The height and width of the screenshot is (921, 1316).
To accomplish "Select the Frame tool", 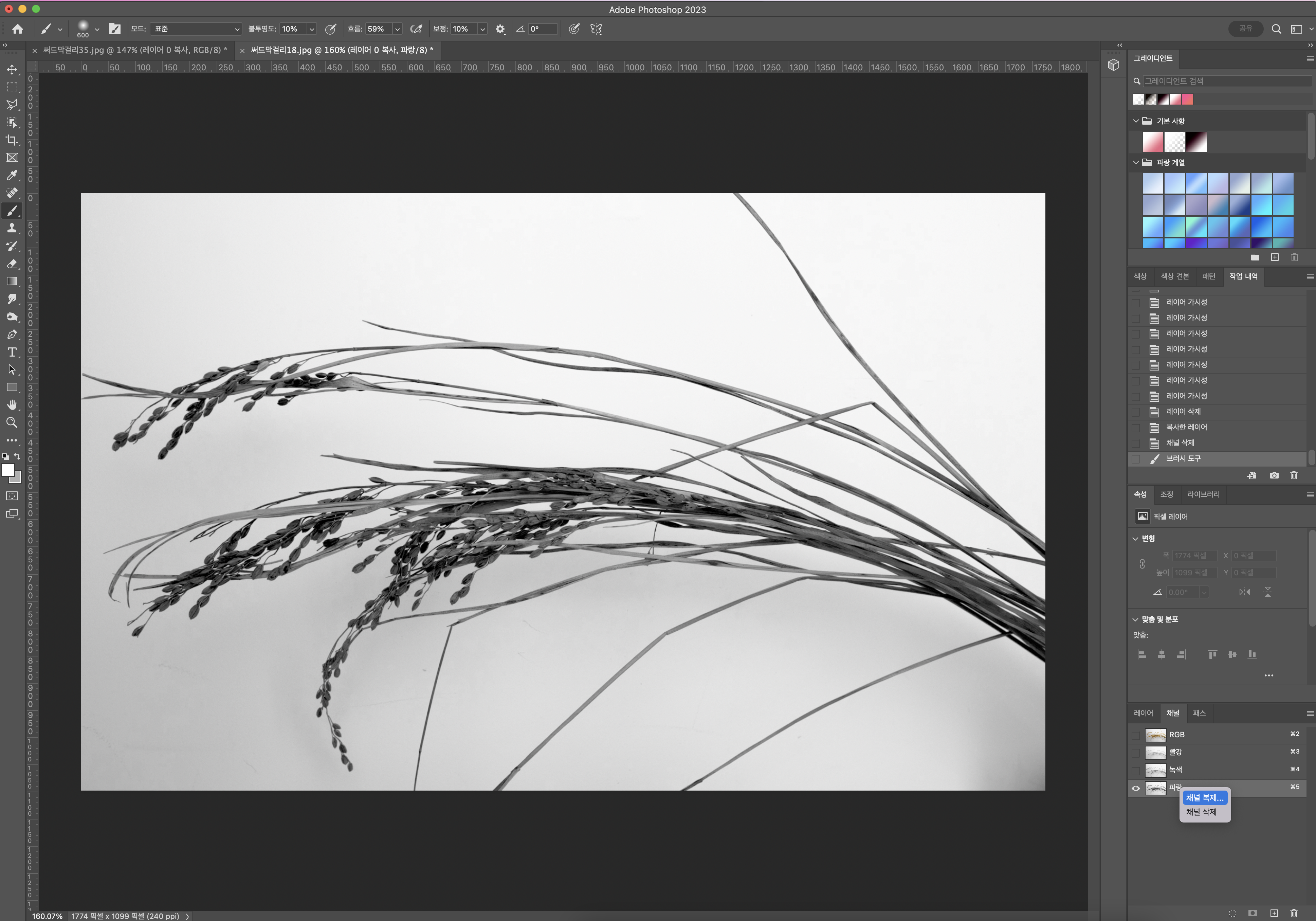I will (x=12, y=158).
